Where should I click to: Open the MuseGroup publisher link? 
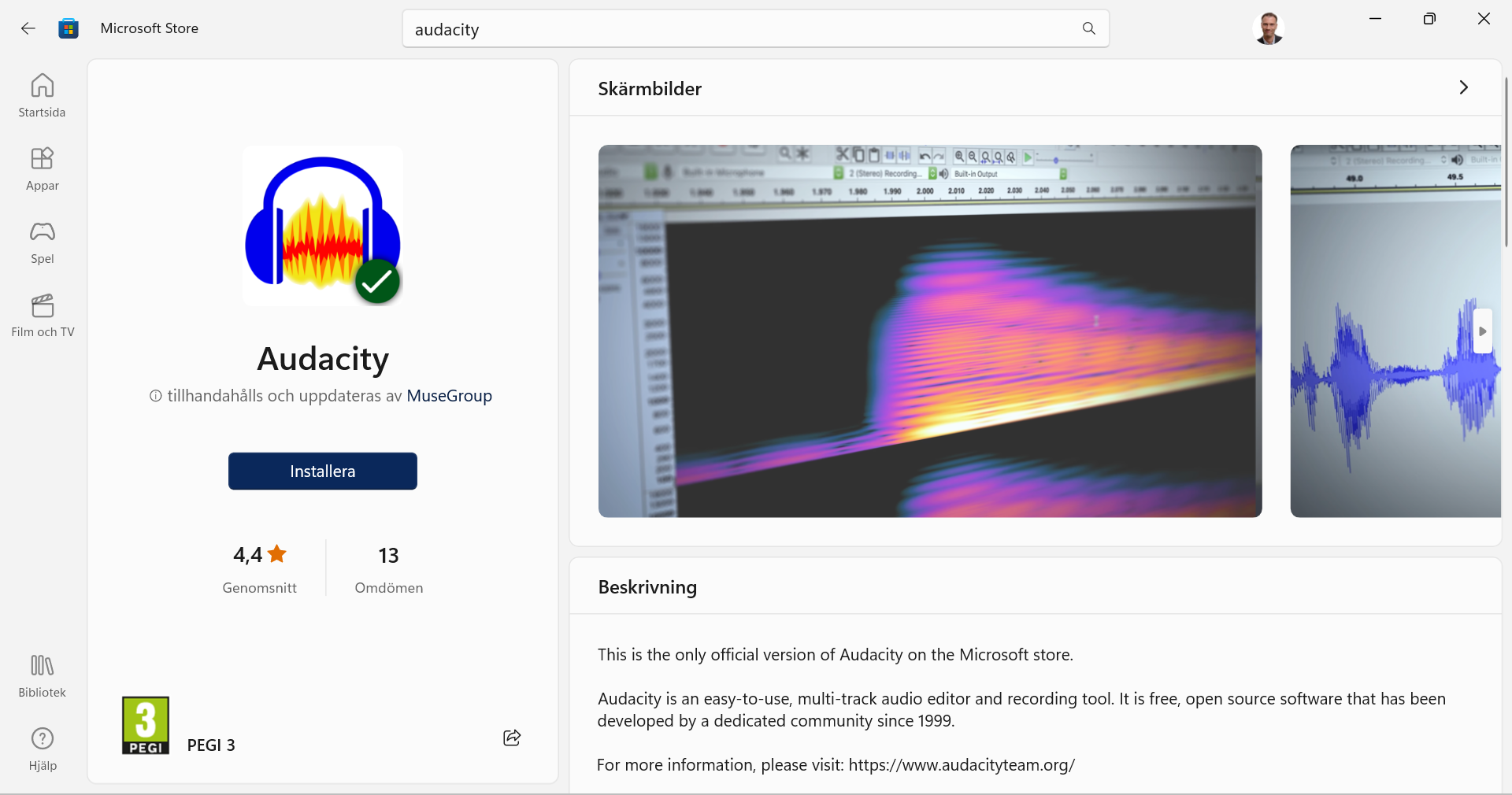[449, 396]
